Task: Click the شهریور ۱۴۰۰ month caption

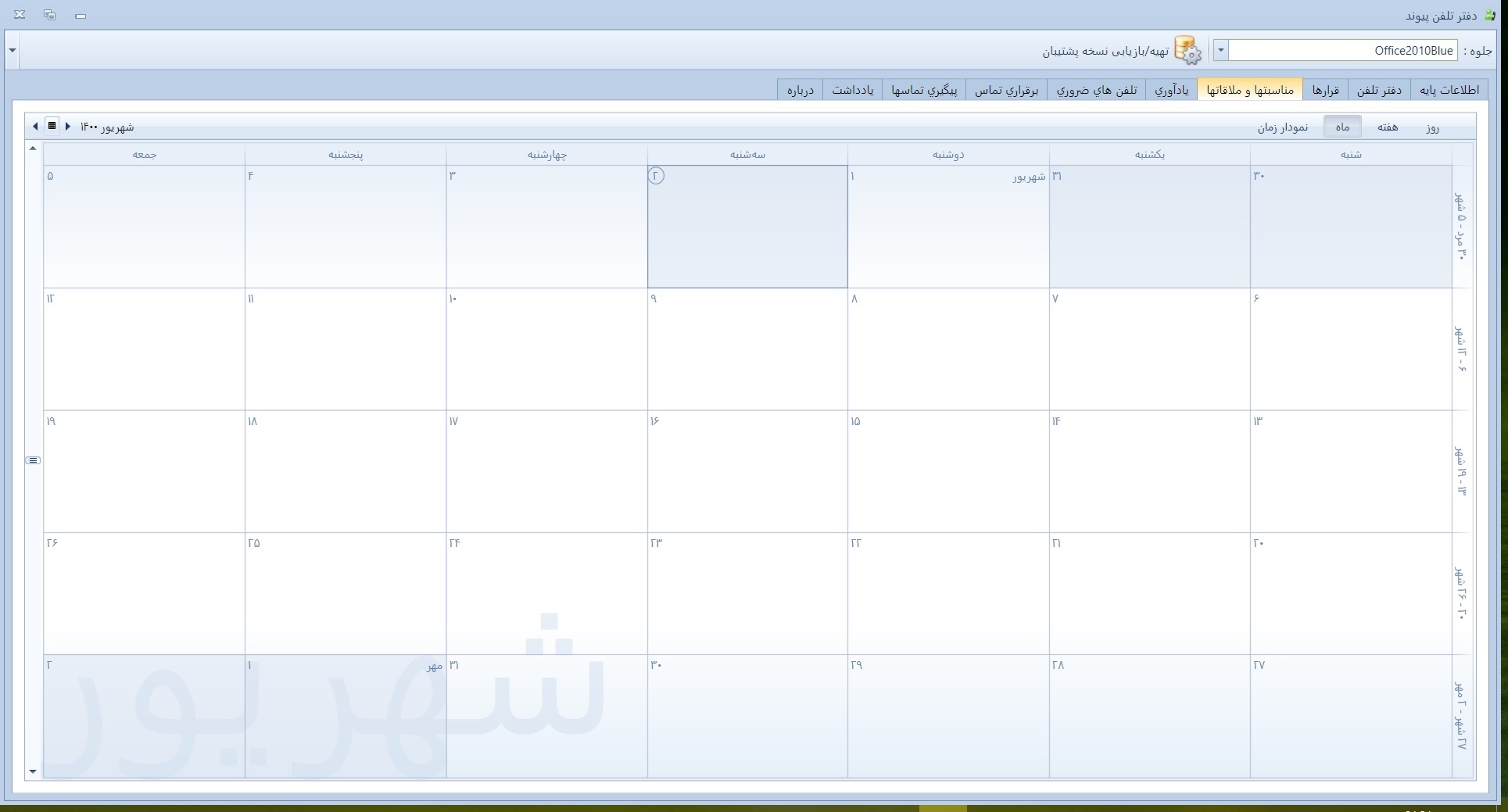Action: pos(107,127)
